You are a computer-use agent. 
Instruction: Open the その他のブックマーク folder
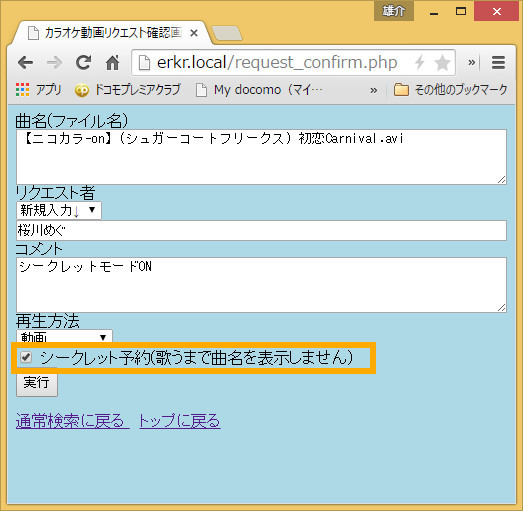pyautogui.click(x=450, y=90)
